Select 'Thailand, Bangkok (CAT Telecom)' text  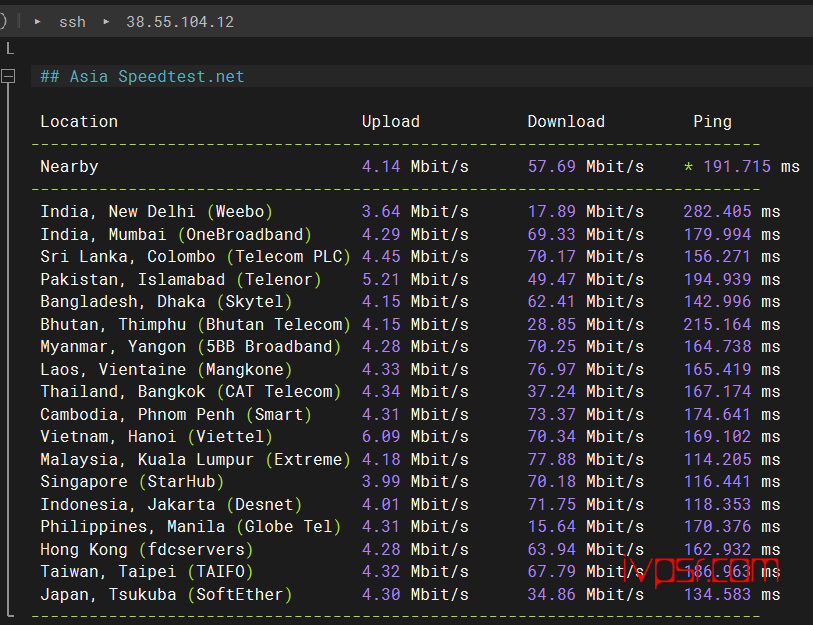[x=191, y=392]
